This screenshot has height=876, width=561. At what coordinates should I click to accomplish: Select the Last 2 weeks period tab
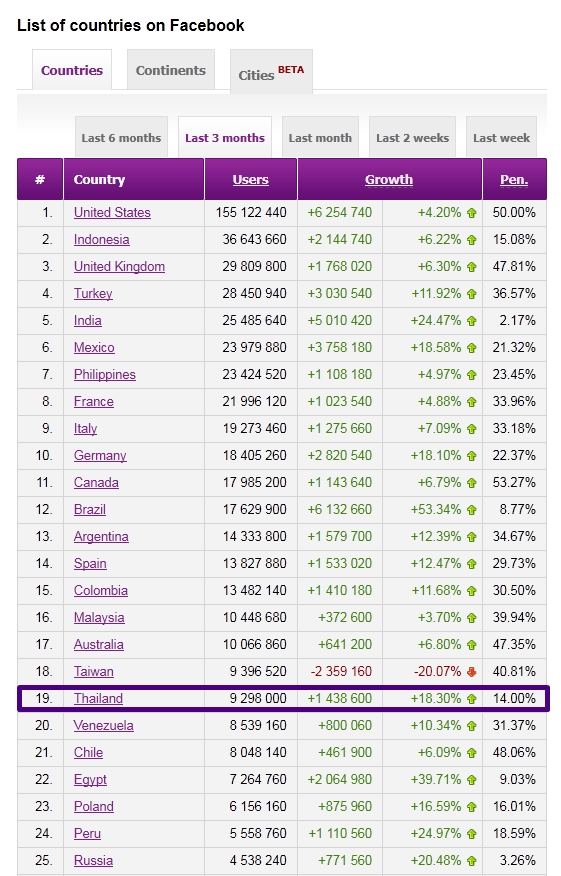[x=412, y=137]
